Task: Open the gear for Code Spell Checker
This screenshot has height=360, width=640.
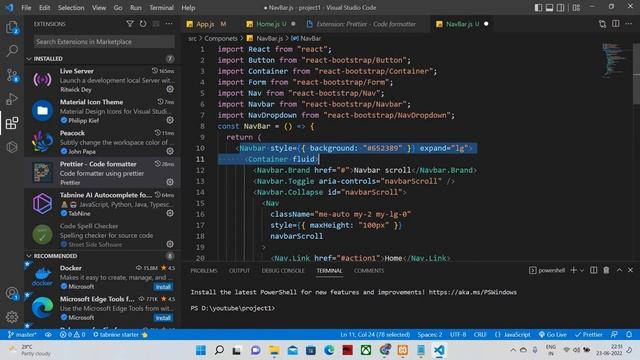Action: [170, 244]
